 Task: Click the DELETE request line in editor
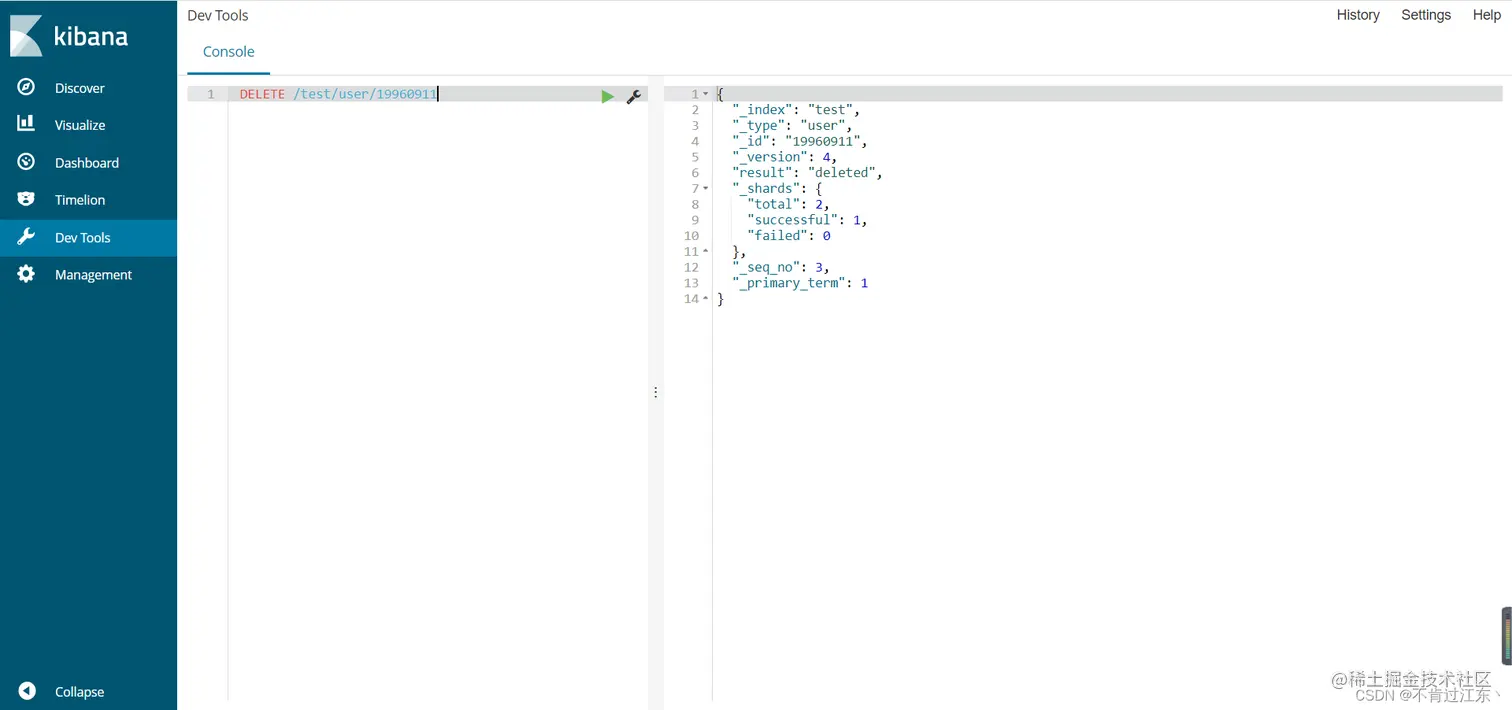point(338,94)
